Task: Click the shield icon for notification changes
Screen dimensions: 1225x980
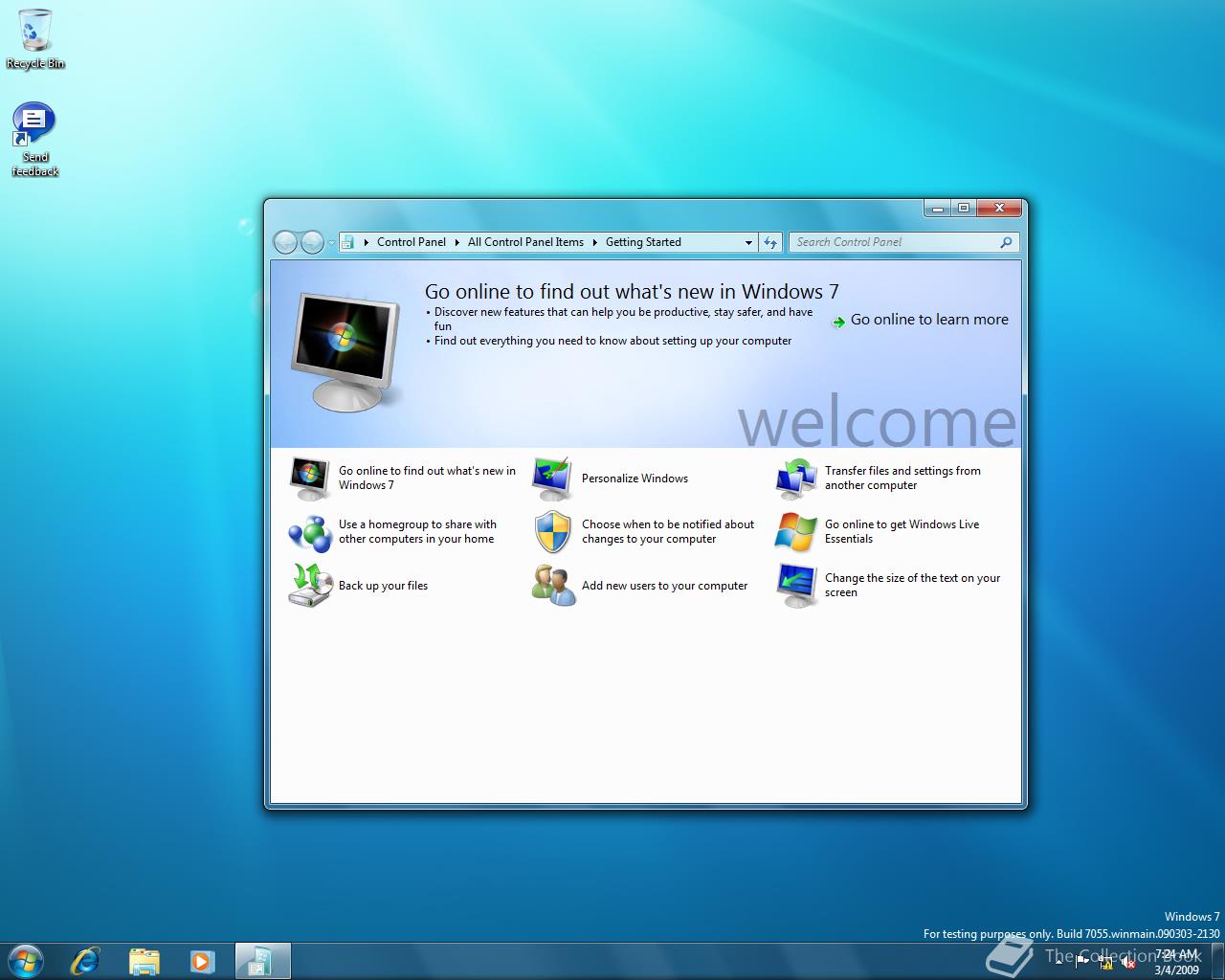Action: 553,532
